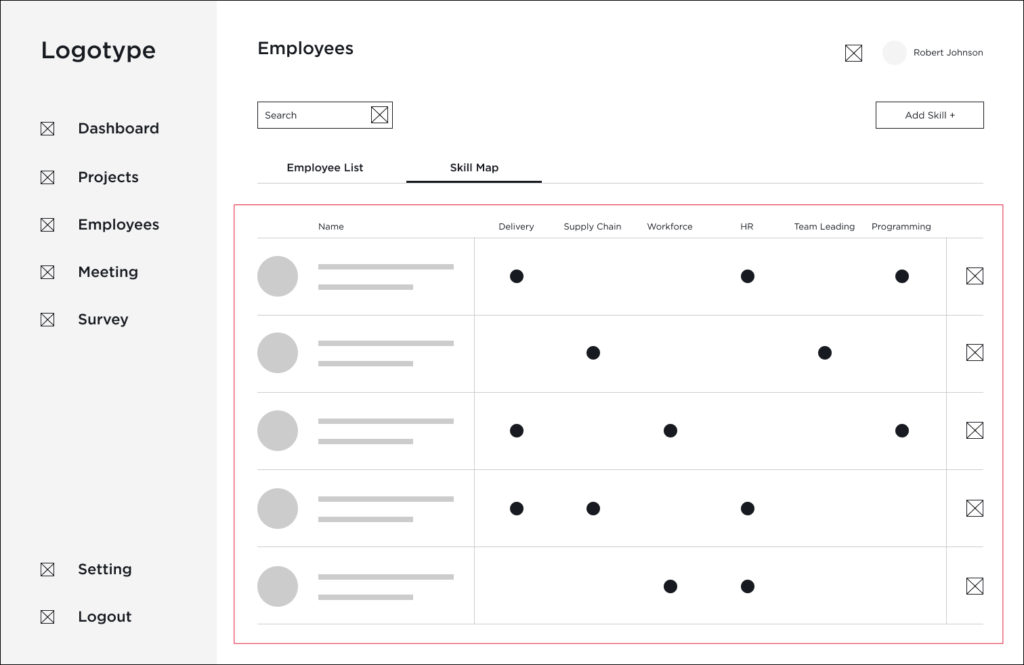The width and height of the screenshot is (1024, 665).
Task: Toggle Team Leading dot for second employee
Action: point(824,353)
